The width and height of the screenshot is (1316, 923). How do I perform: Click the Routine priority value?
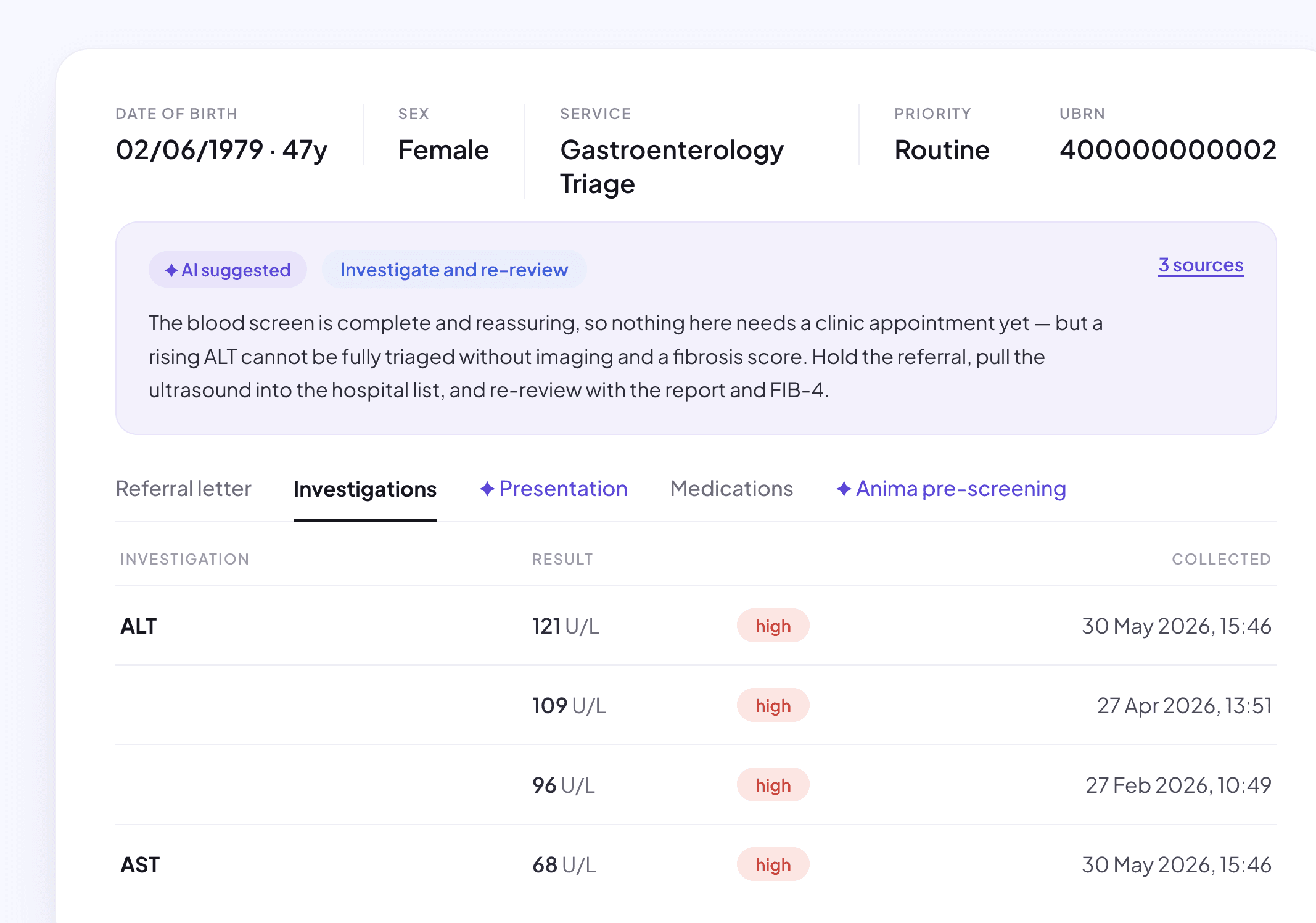tap(942, 150)
